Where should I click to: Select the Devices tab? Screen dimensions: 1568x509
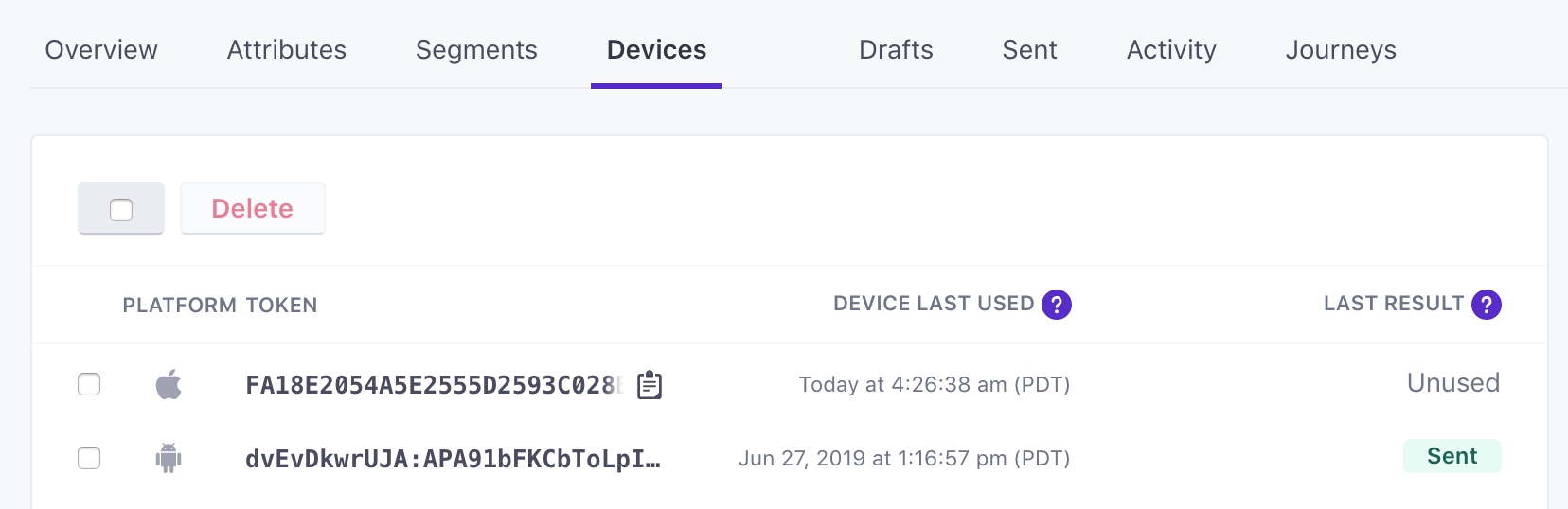point(656,50)
